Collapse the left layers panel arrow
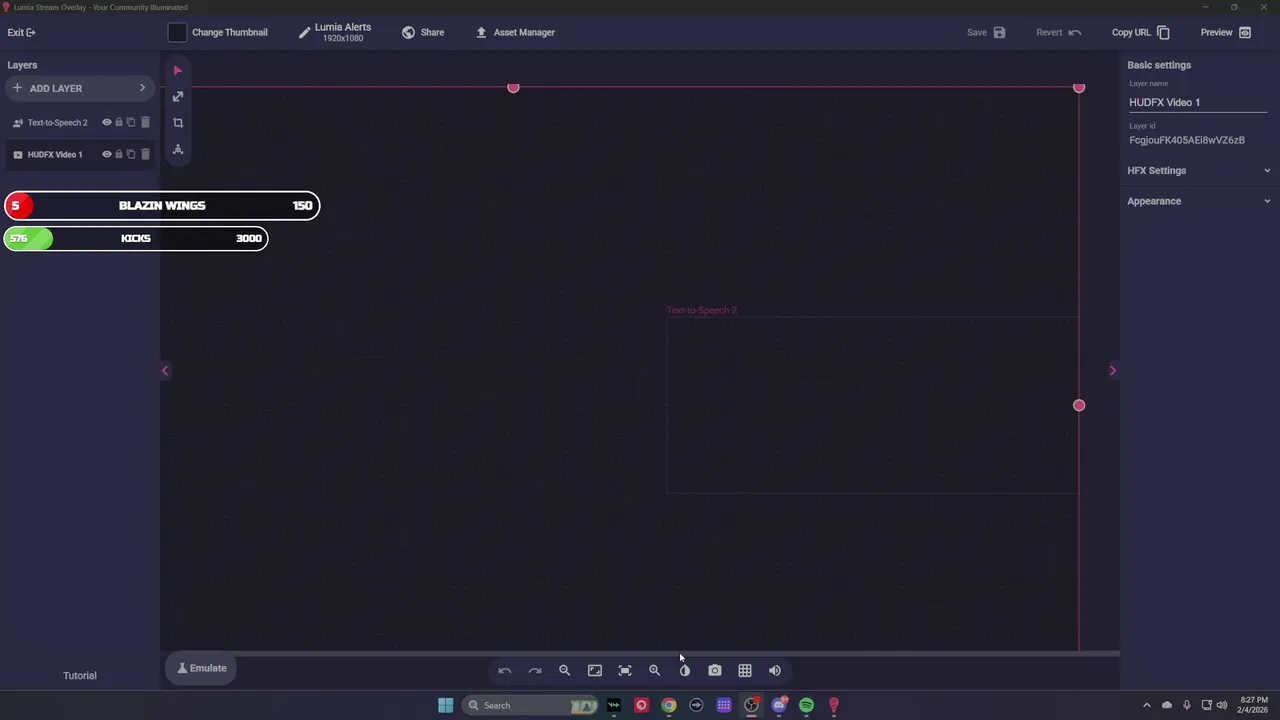The image size is (1280, 720). pos(165,371)
